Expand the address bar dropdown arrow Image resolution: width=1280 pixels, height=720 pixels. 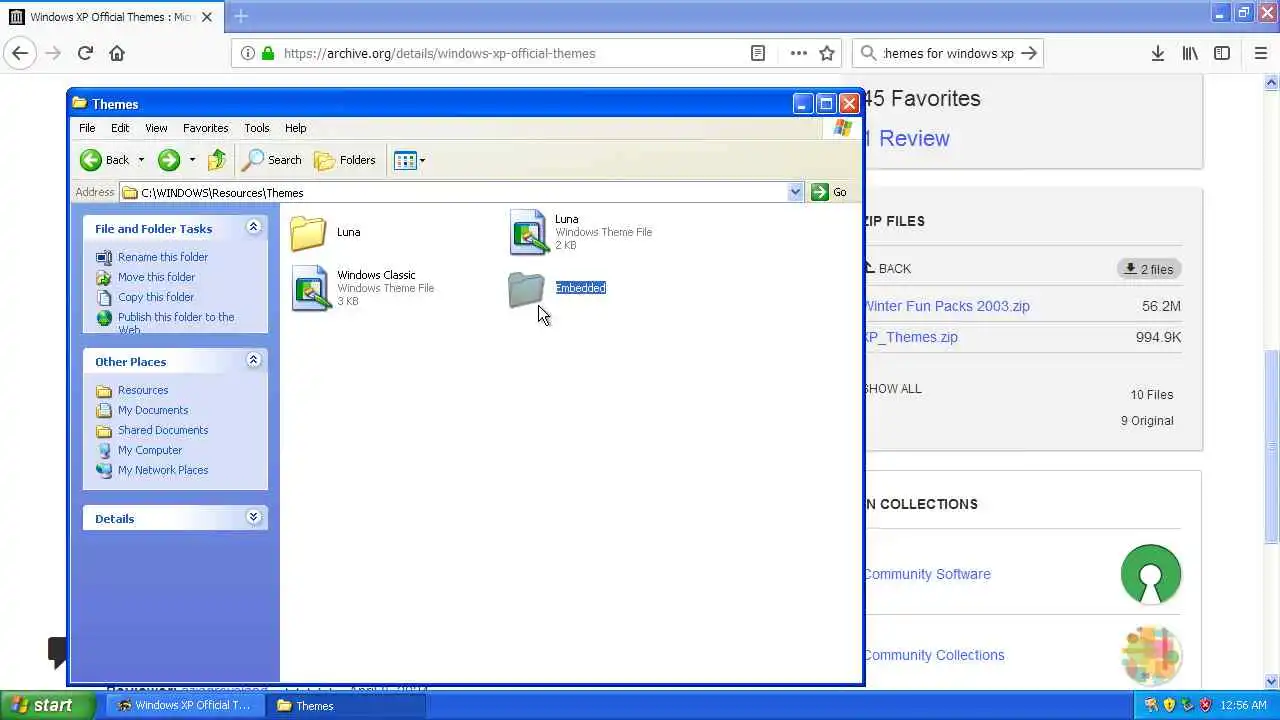click(795, 193)
